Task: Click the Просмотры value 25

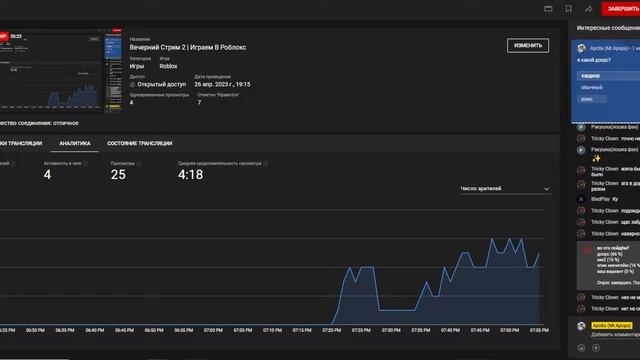Action: pyautogui.click(x=118, y=175)
